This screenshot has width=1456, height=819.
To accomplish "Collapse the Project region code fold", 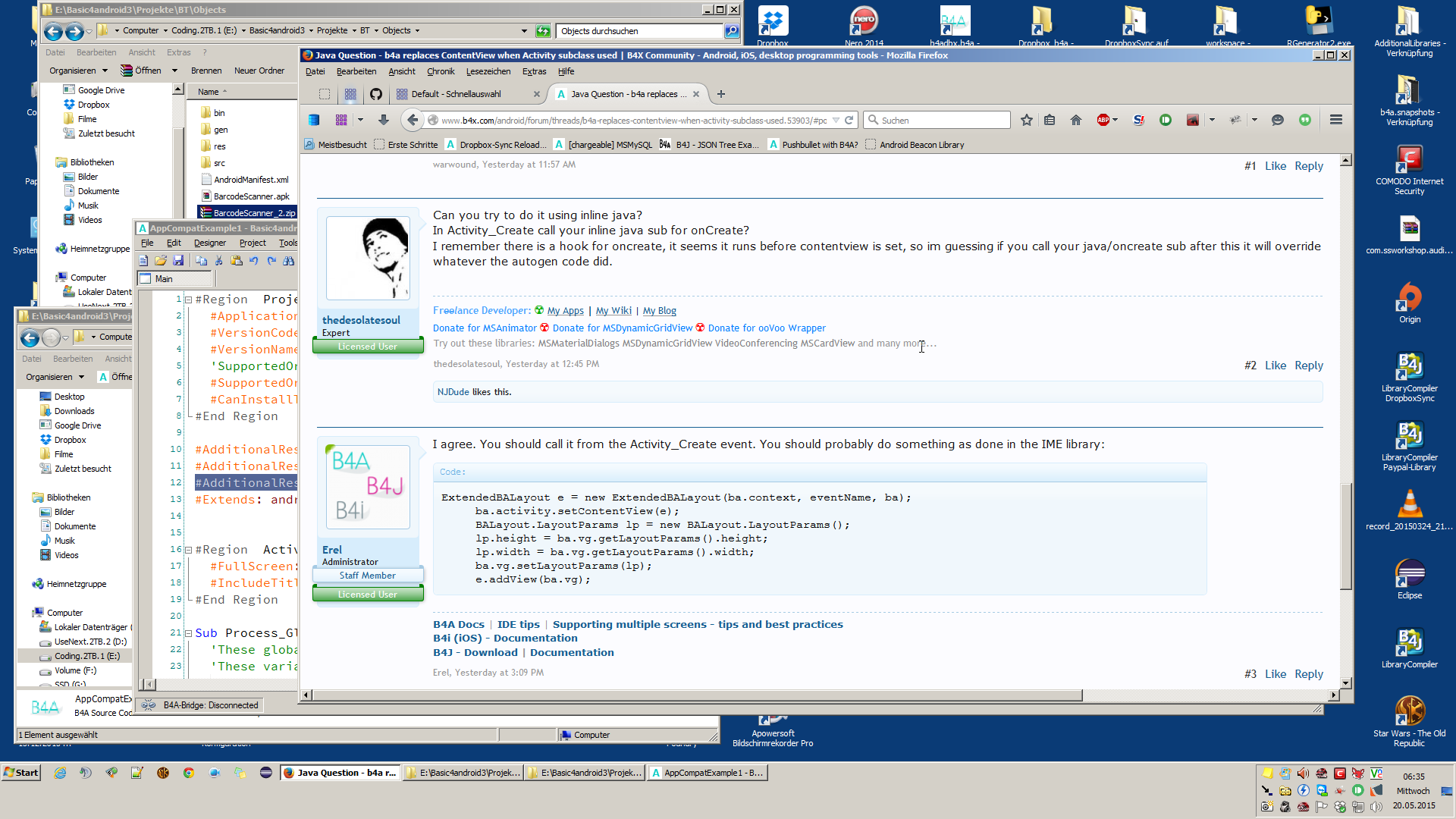I will 189,300.
